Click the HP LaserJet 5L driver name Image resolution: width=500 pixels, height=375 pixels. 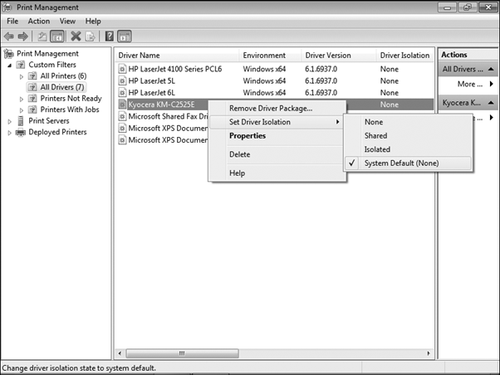pyautogui.click(x=152, y=81)
